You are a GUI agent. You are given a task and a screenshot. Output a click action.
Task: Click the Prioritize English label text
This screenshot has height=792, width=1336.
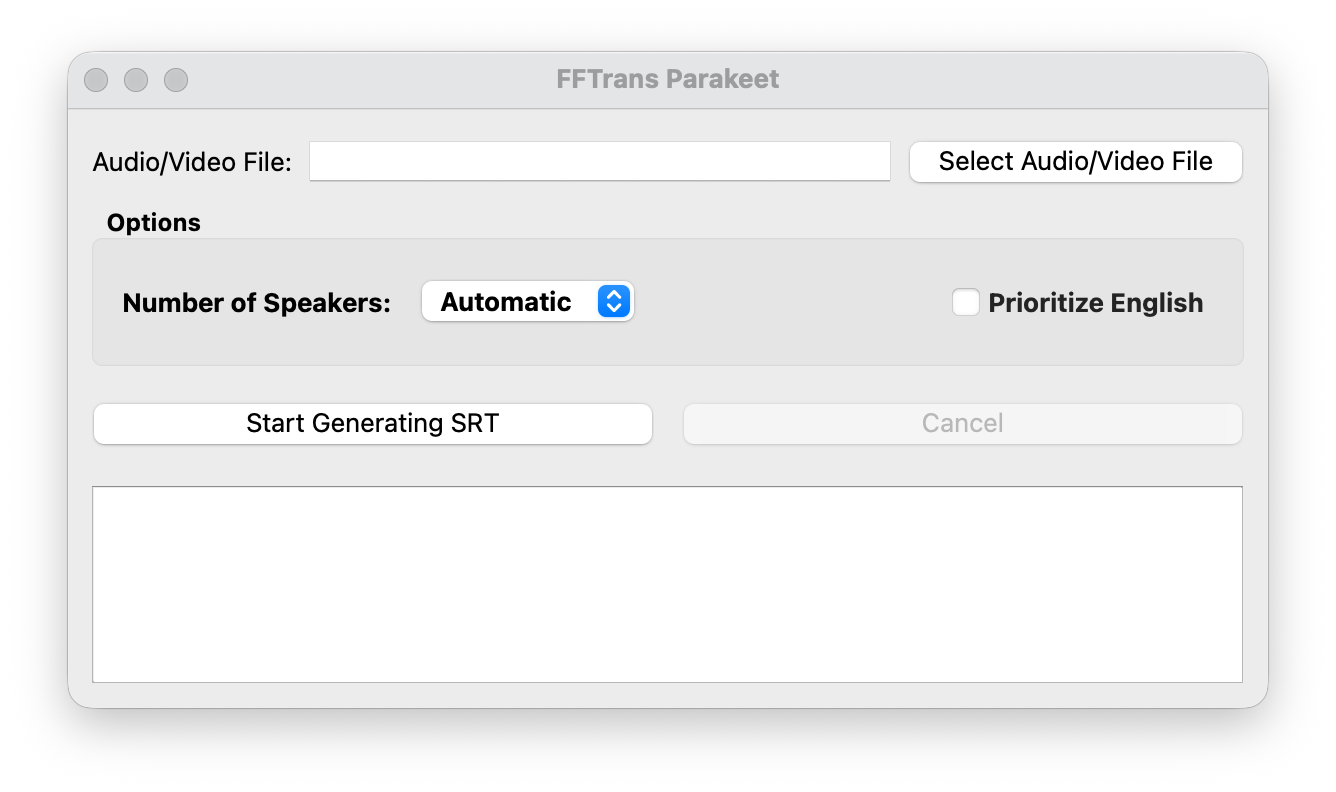click(1095, 303)
